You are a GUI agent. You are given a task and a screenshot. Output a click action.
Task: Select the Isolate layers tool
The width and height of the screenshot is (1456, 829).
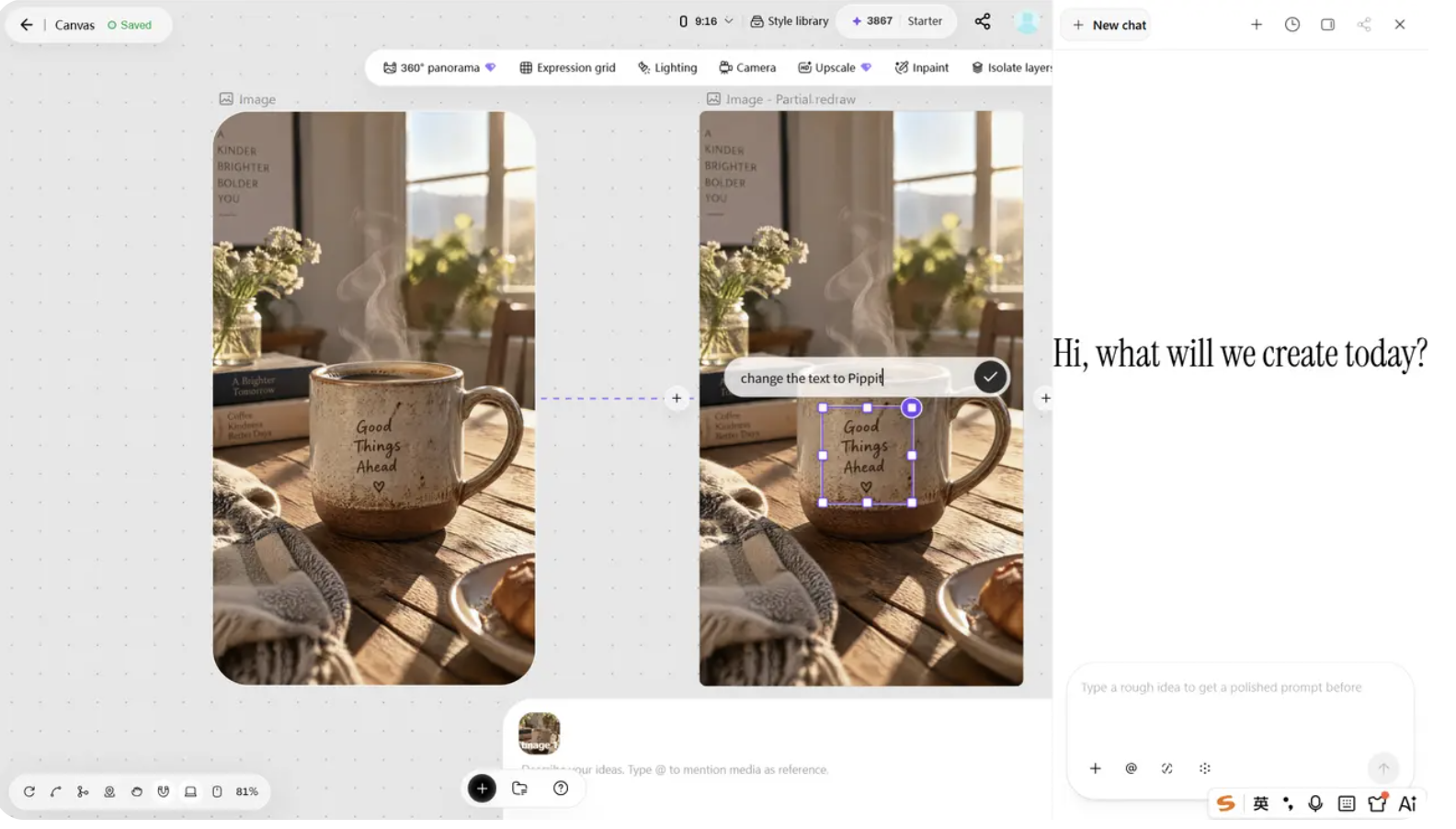point(1011,68)
